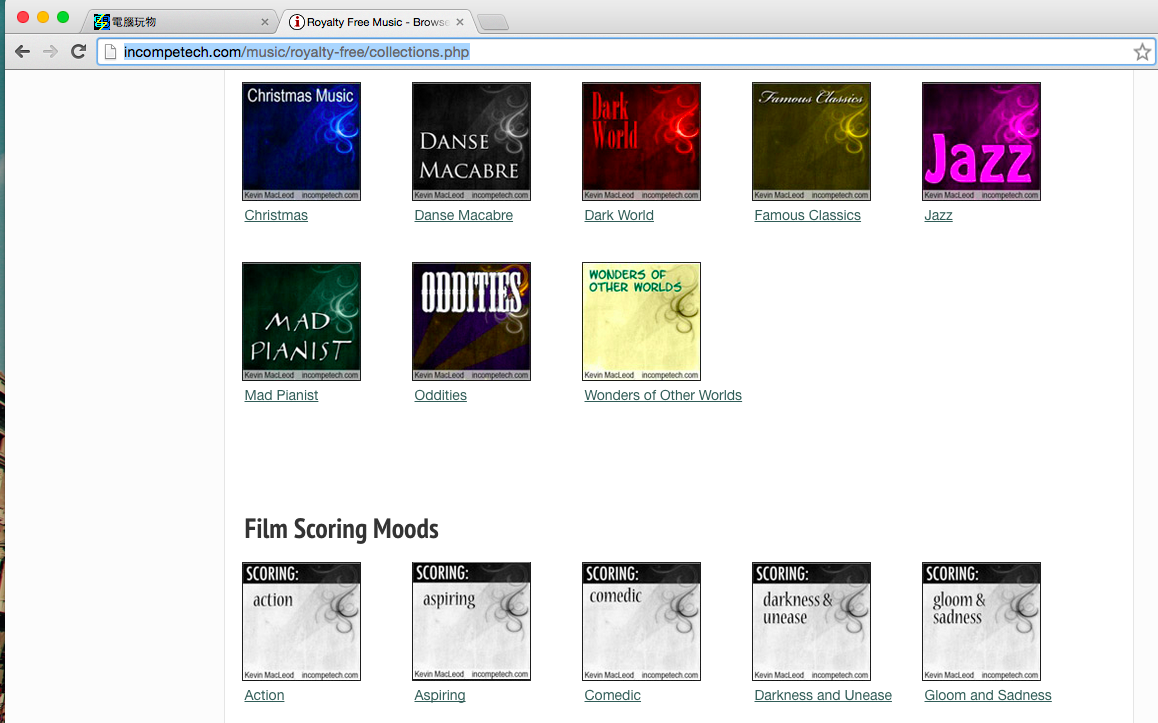1158x723 pixels.
Task: Open the Mad Pianist album cover
Action: click(x=301, y=321)
